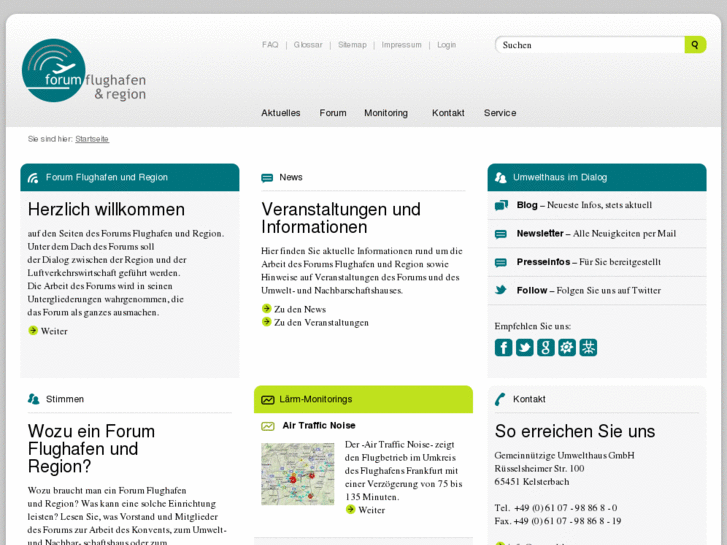The height and width of the screenshot is (545, 727).
Task: Click the Air Traffic Noise heading
Action: [x=319, y=425]
